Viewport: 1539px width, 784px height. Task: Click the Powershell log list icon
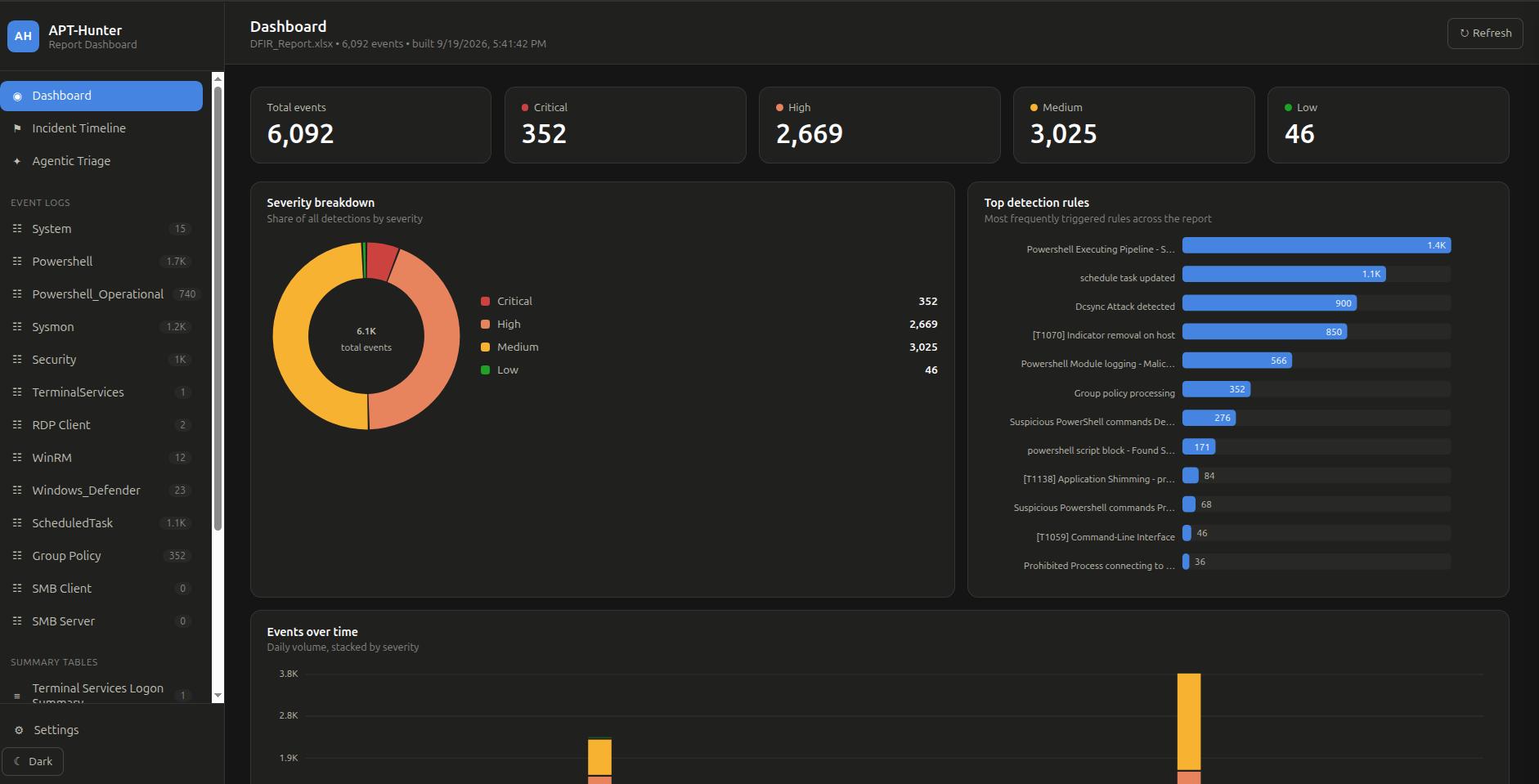[17, 262]
